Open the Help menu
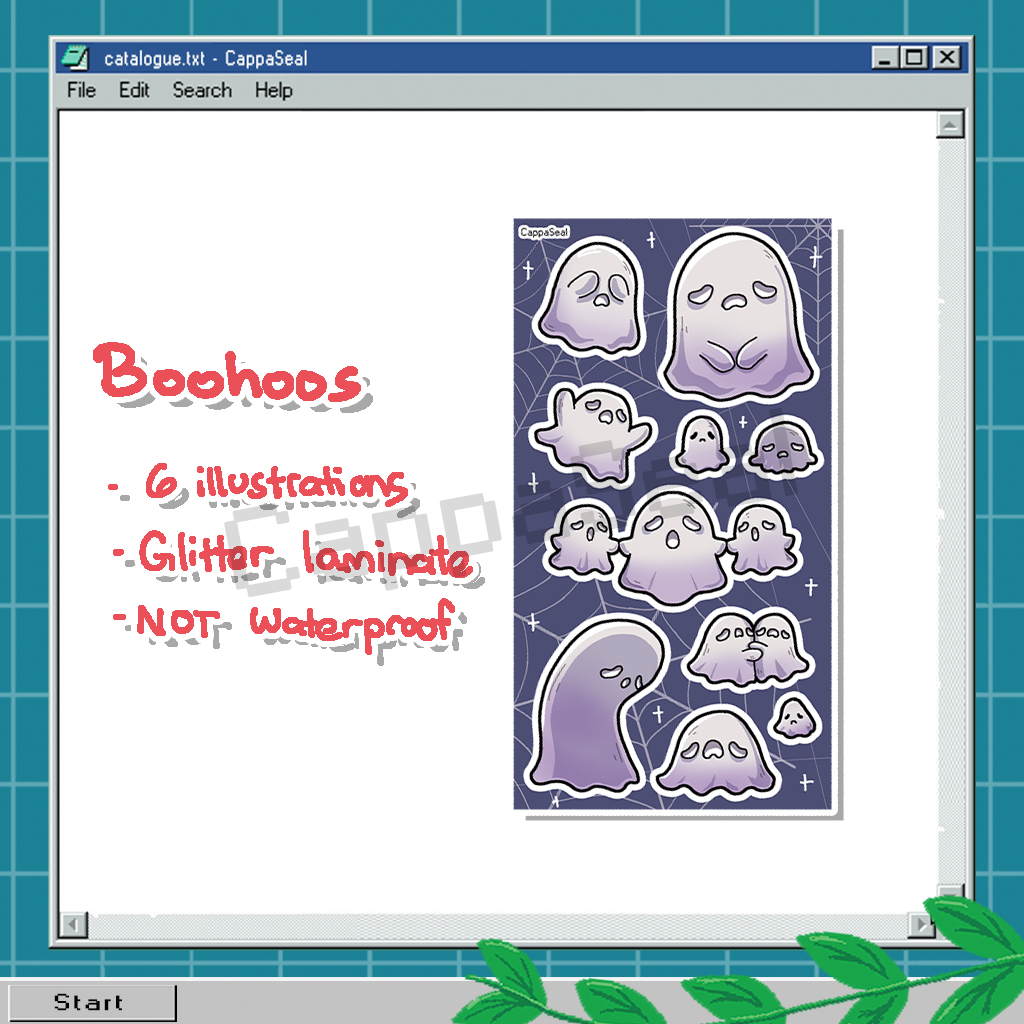 pos(273,90)
